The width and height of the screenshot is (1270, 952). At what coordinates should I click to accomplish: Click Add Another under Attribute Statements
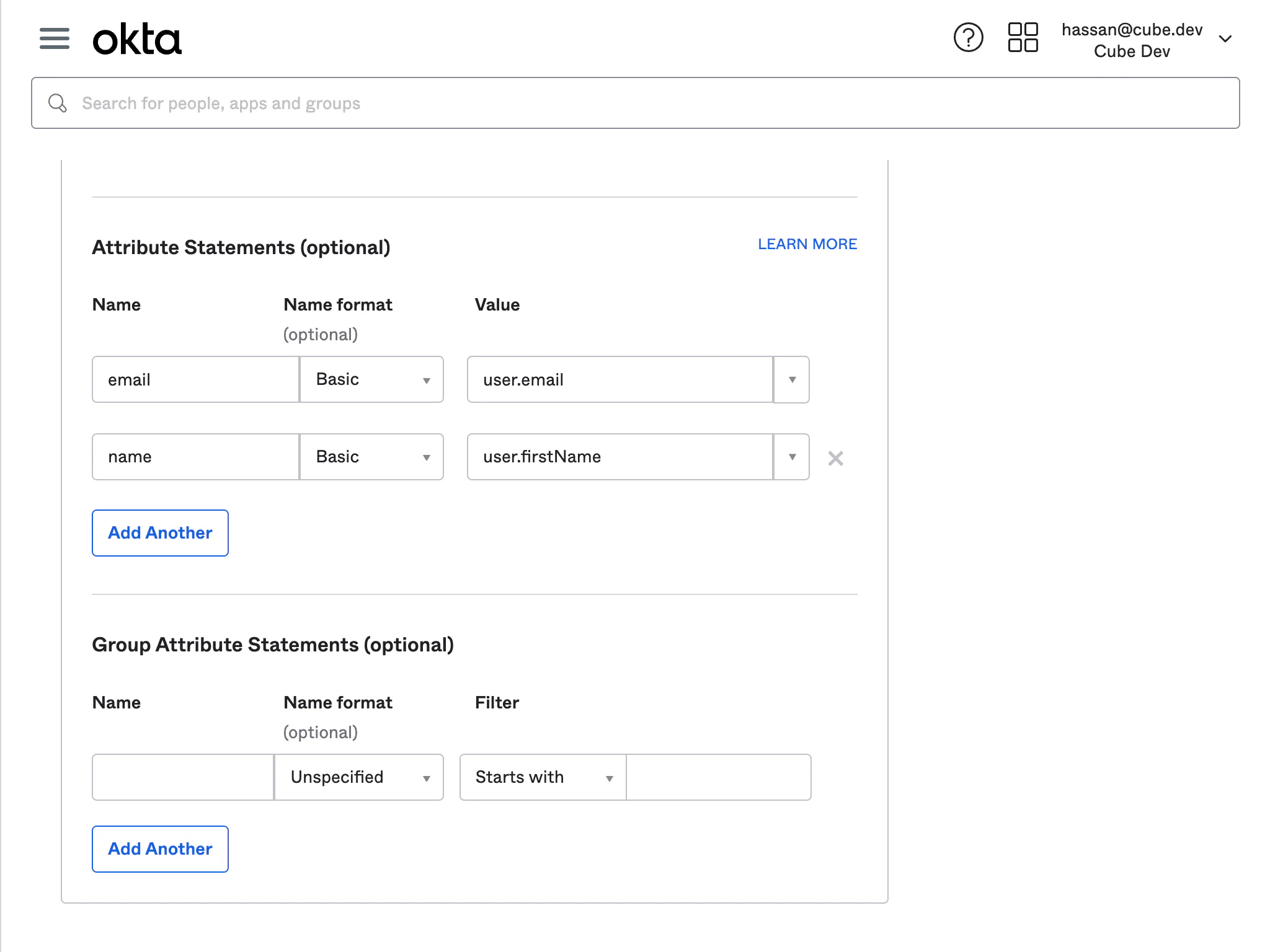tap(160, 533)
